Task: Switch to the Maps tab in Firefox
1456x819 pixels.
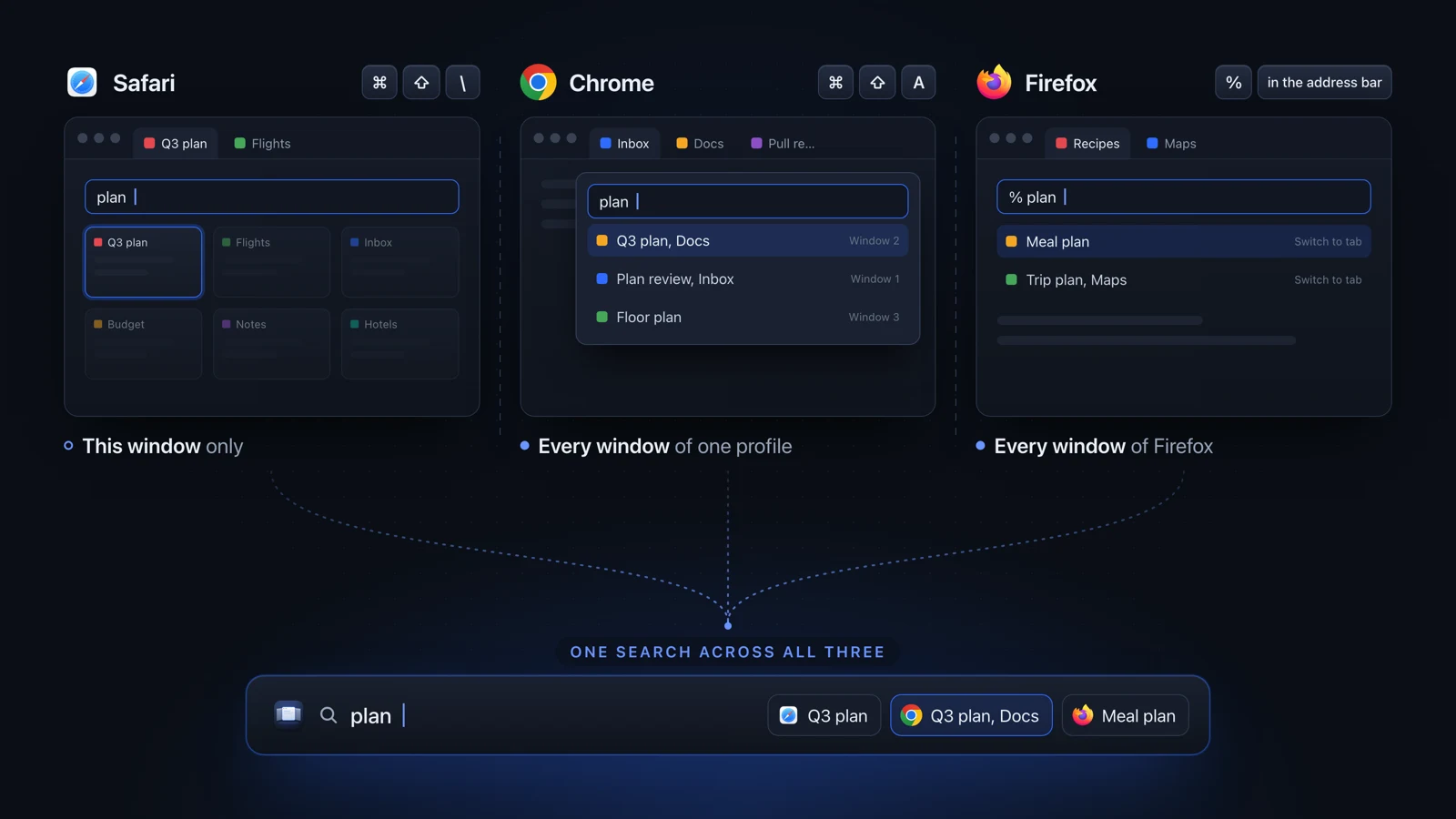Action: [1171, 143]
